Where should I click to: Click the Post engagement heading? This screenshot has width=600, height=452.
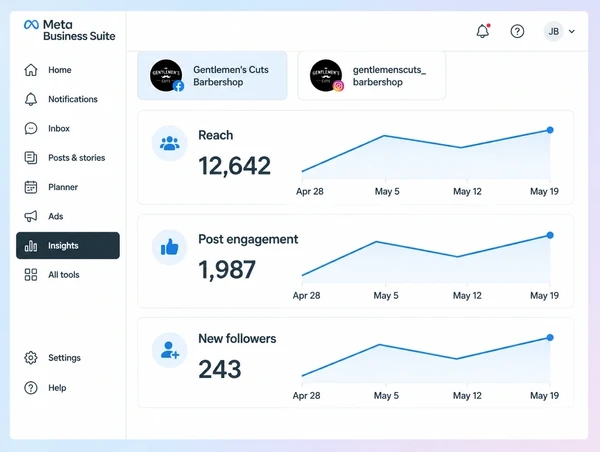pyautogui.click(x=248, y=239)
